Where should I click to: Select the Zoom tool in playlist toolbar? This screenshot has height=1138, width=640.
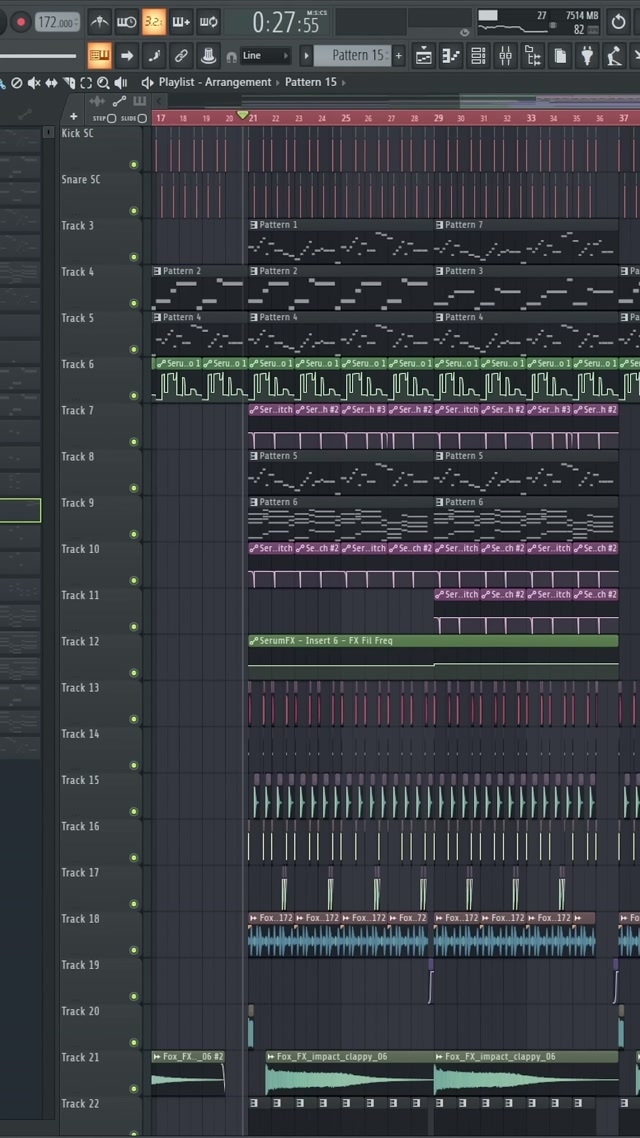pos(103,83)
